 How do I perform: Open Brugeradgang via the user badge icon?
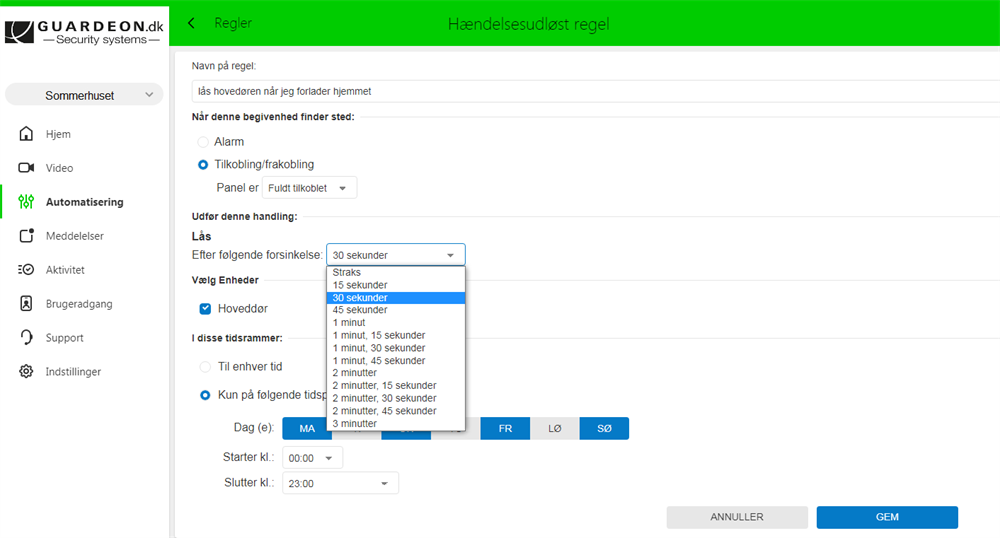coord(27,304)
